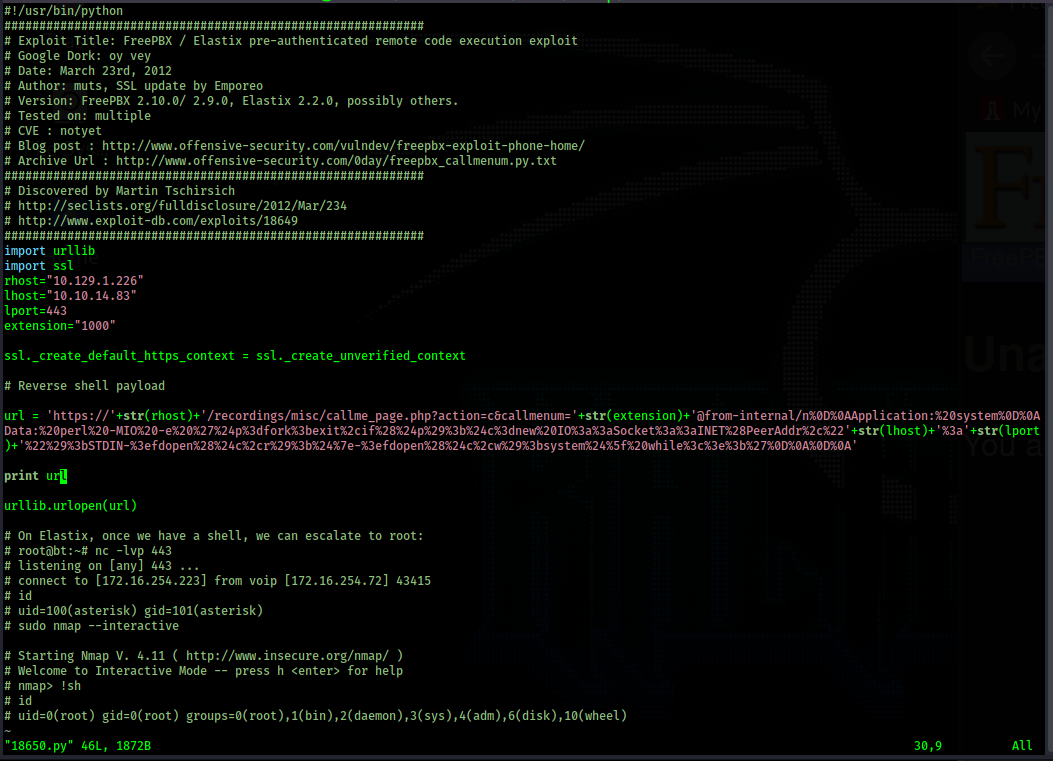Click the 'On Elastix, once we have a shell' comment

[x=214, y=536]
